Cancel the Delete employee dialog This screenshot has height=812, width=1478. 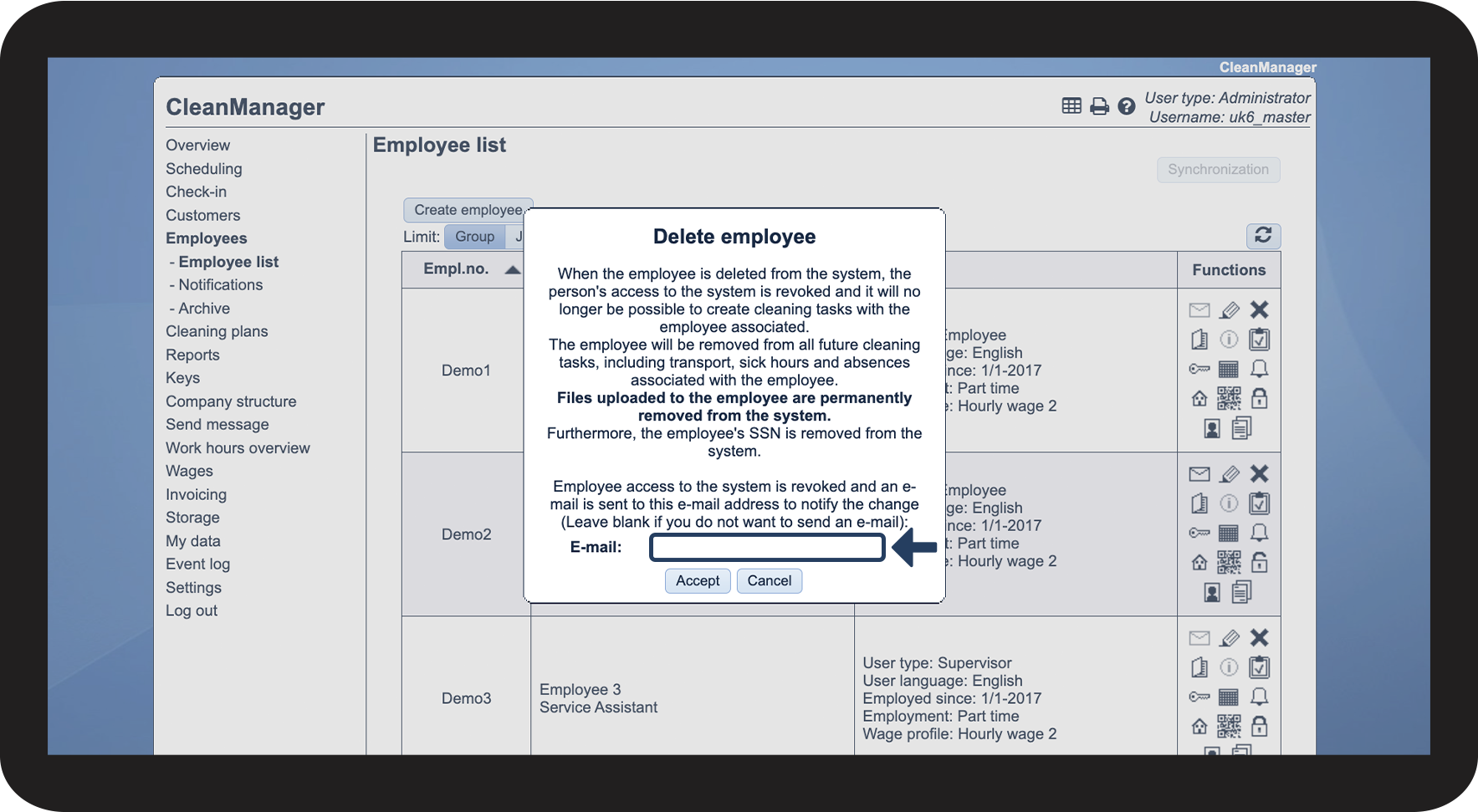[769, 581]
